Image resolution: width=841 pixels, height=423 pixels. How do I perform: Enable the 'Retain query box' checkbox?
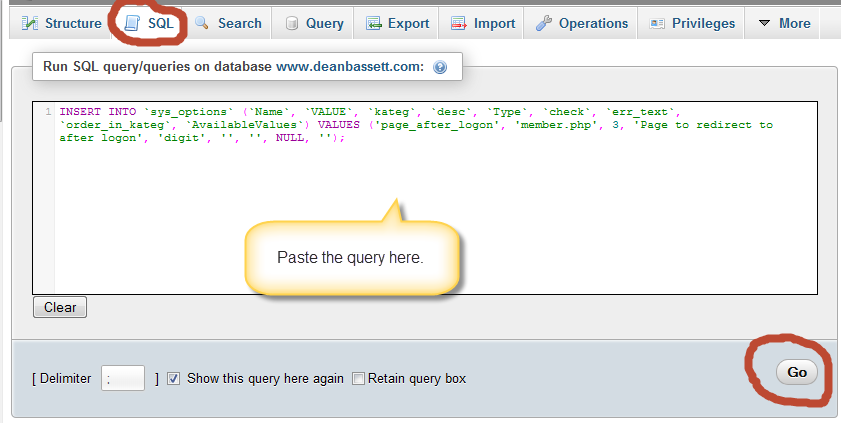(358, 379)
